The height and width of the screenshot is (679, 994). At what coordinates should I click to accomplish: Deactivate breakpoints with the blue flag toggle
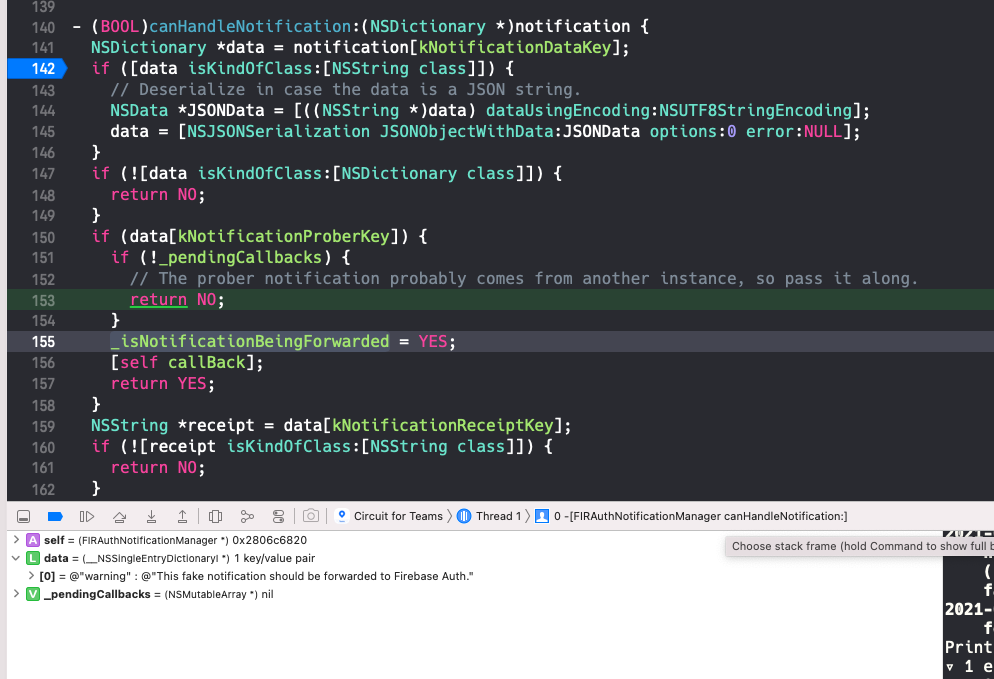(55, 515)
